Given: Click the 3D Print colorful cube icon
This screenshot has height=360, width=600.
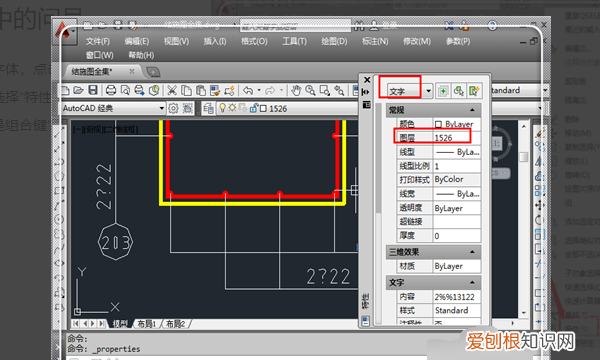Looking at the screenshot, I should [x=154, y=91].
